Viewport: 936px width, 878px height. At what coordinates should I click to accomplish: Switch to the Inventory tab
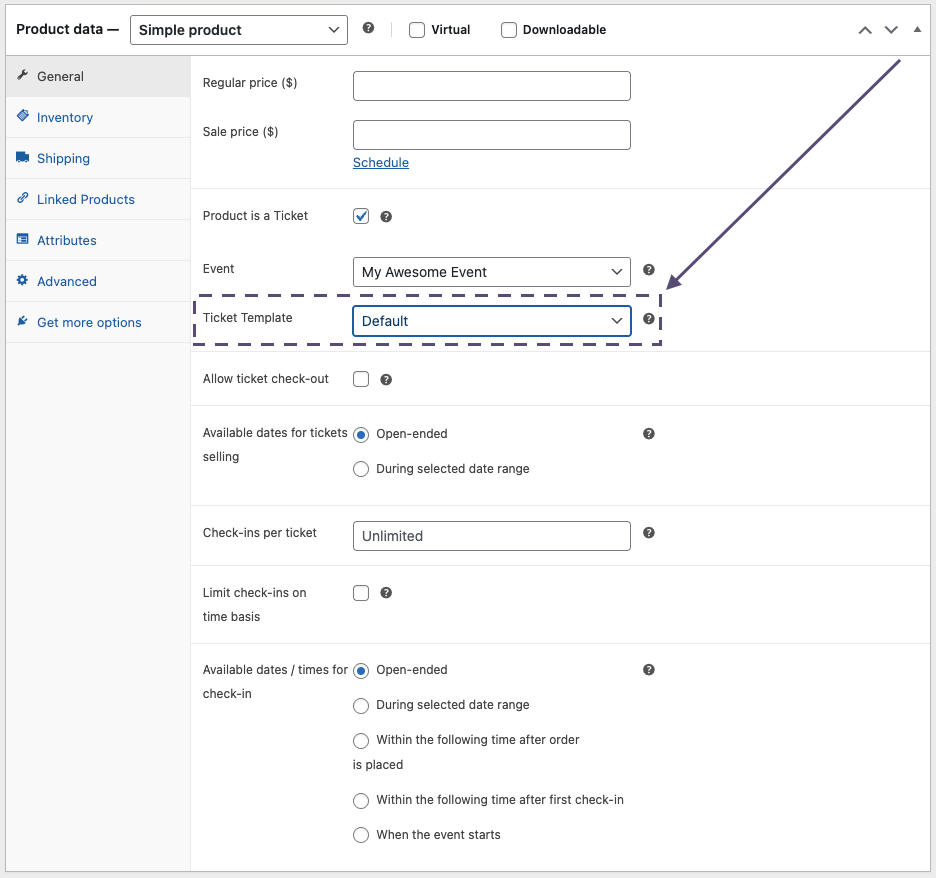[65, 118]
